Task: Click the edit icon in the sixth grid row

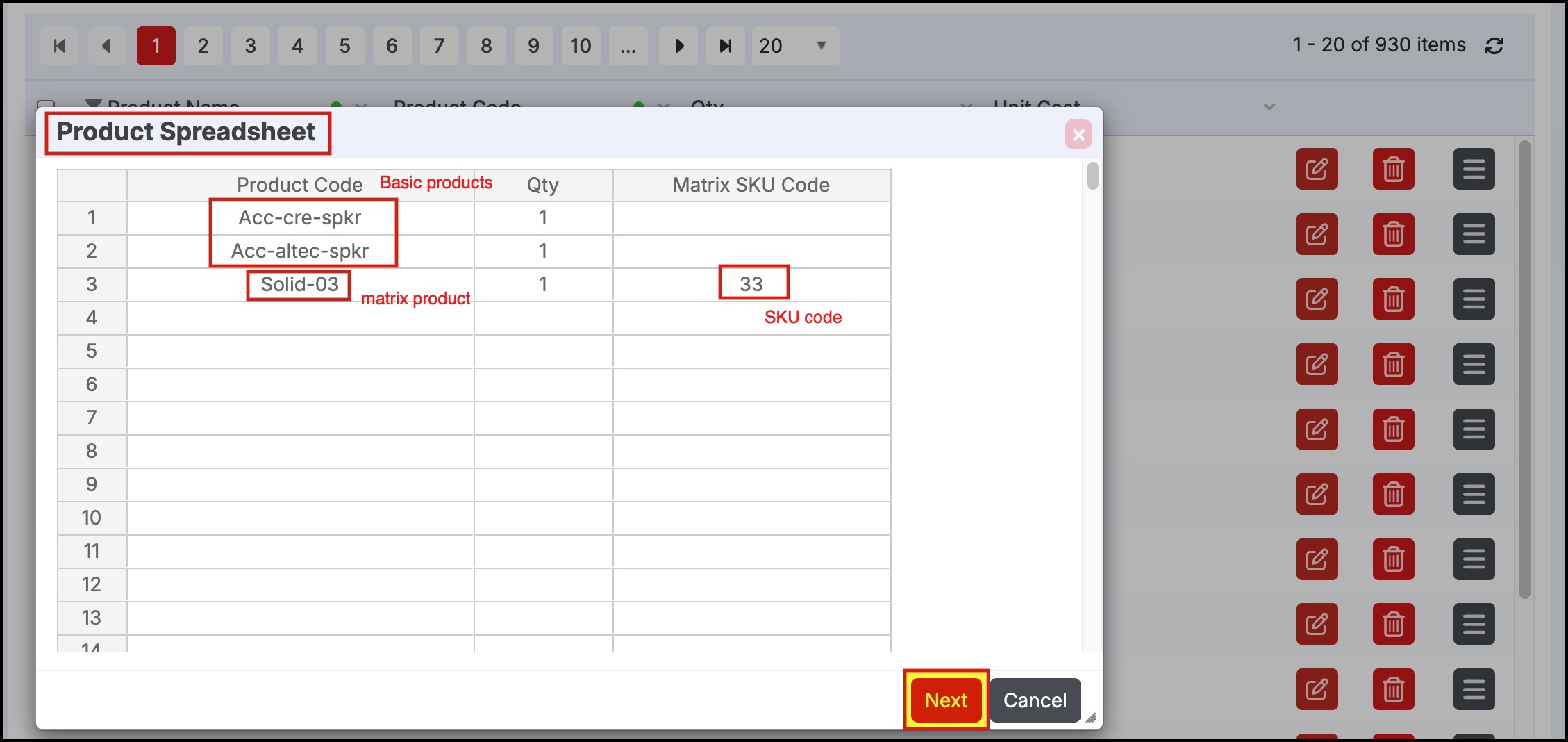Action: coord(1317,494)
